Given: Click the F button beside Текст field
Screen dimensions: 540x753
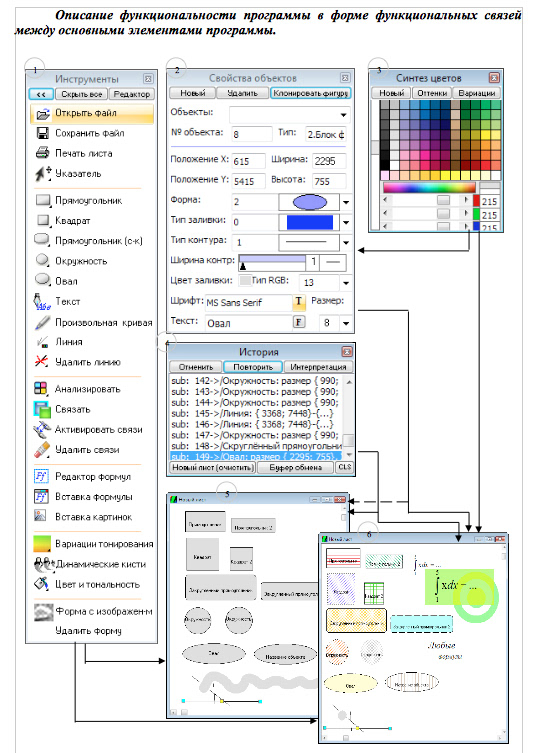Looking at the screenshot, I should (x=298, y=321).
